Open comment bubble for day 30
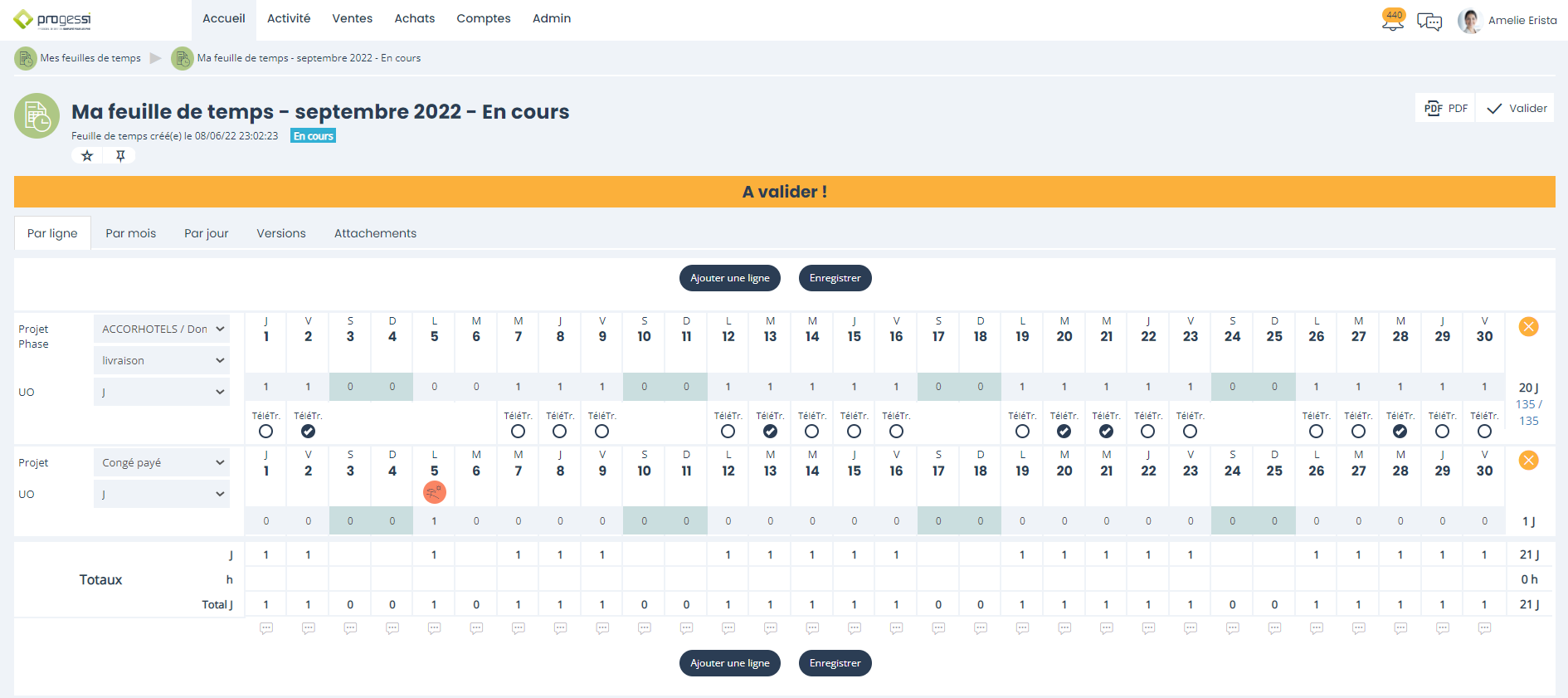1568x698 pixels. pyautogui.click(x=1485, y=628)
